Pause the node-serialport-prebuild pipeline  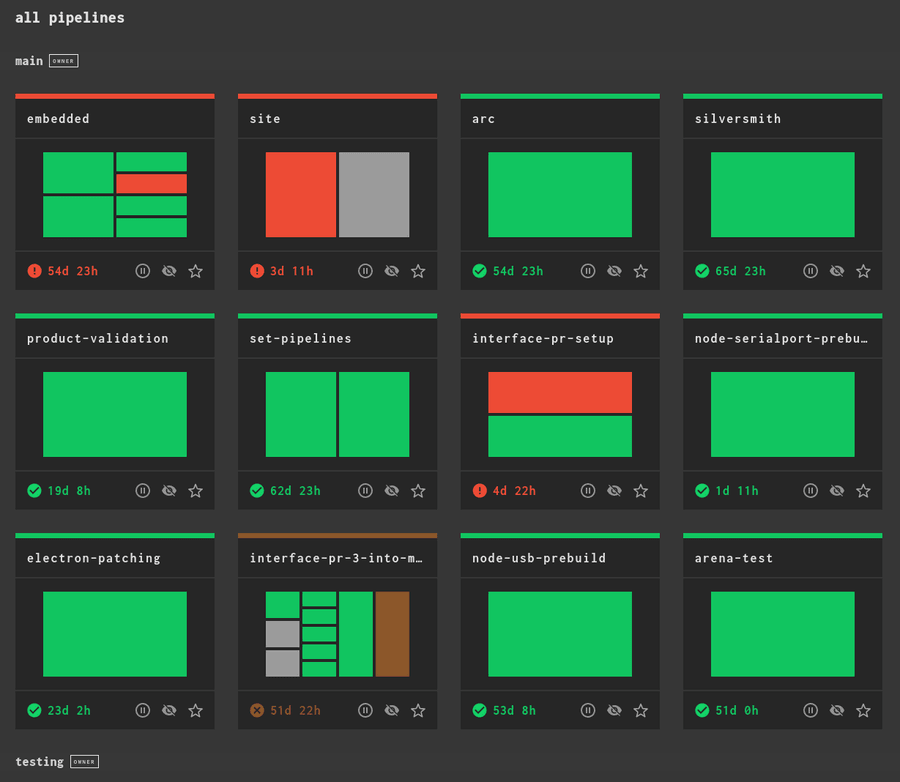point(810,490)
